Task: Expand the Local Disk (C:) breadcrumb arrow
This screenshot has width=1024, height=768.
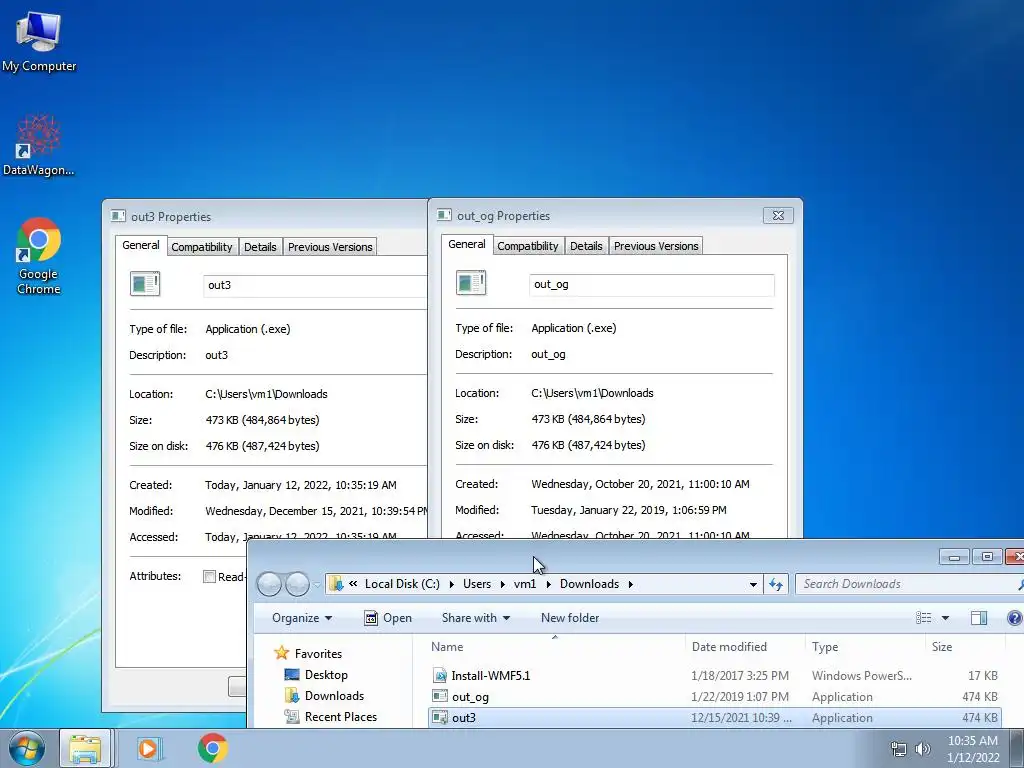Action: [x=451, y=584]
